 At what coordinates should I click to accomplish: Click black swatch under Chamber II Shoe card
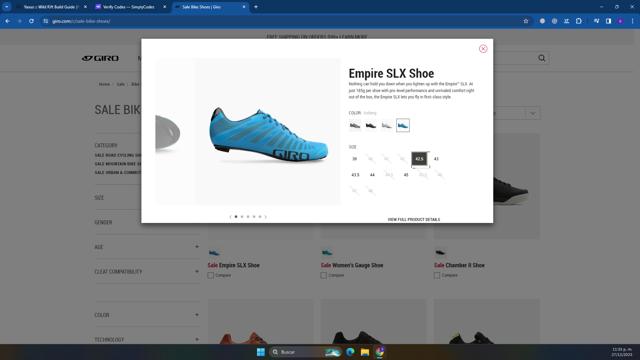(x=440, y=253)
